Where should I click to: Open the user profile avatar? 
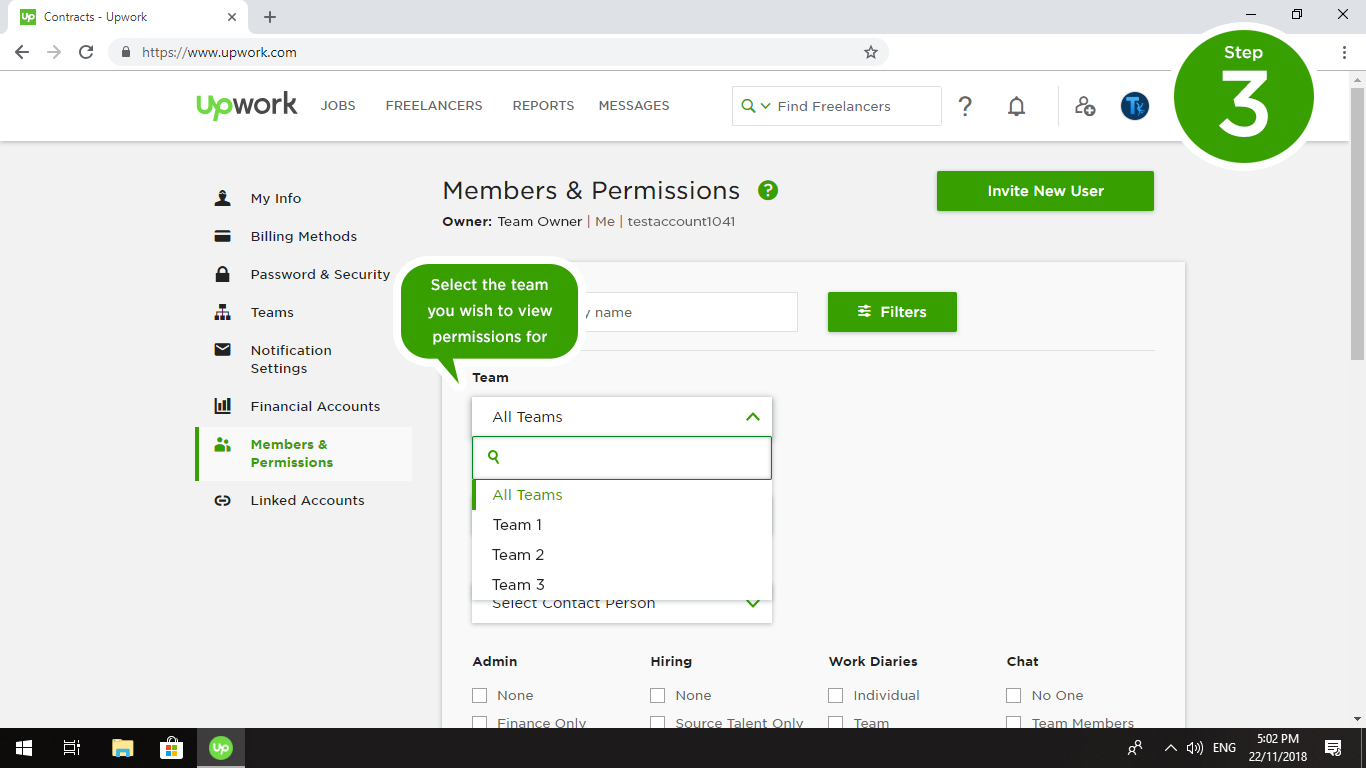tap(1134, 106)
